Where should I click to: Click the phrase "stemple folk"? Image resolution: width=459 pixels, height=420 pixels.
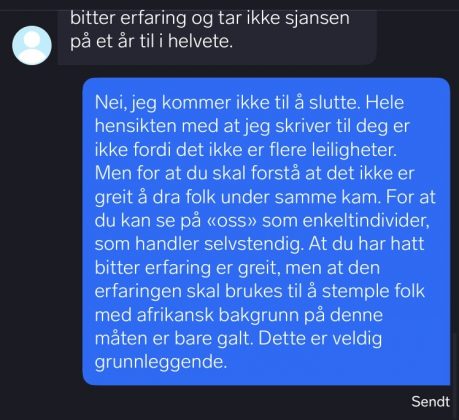[x=373, y=291]
